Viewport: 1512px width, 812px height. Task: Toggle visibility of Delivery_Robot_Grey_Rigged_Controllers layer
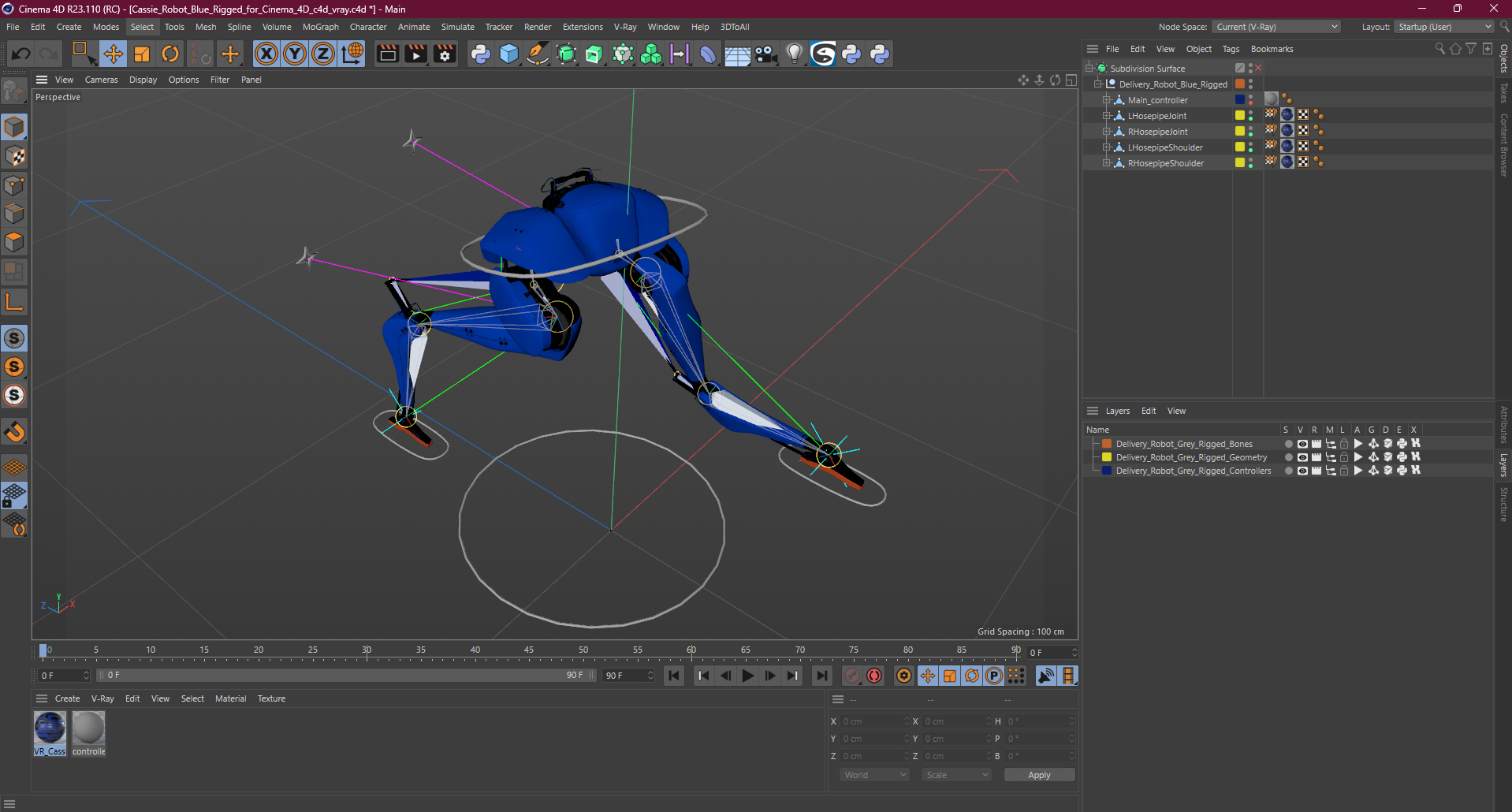(x=1302, y=471)
